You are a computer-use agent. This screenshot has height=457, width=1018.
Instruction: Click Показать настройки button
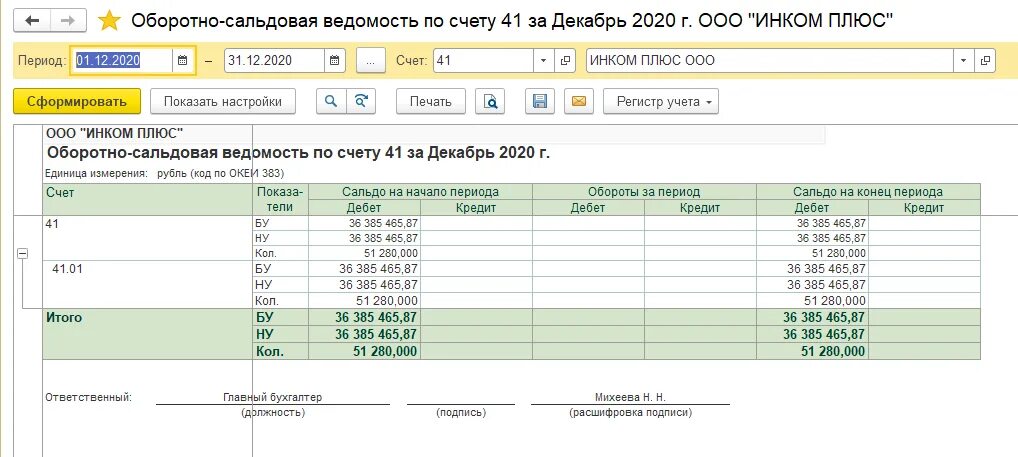(x=223, y=101)
